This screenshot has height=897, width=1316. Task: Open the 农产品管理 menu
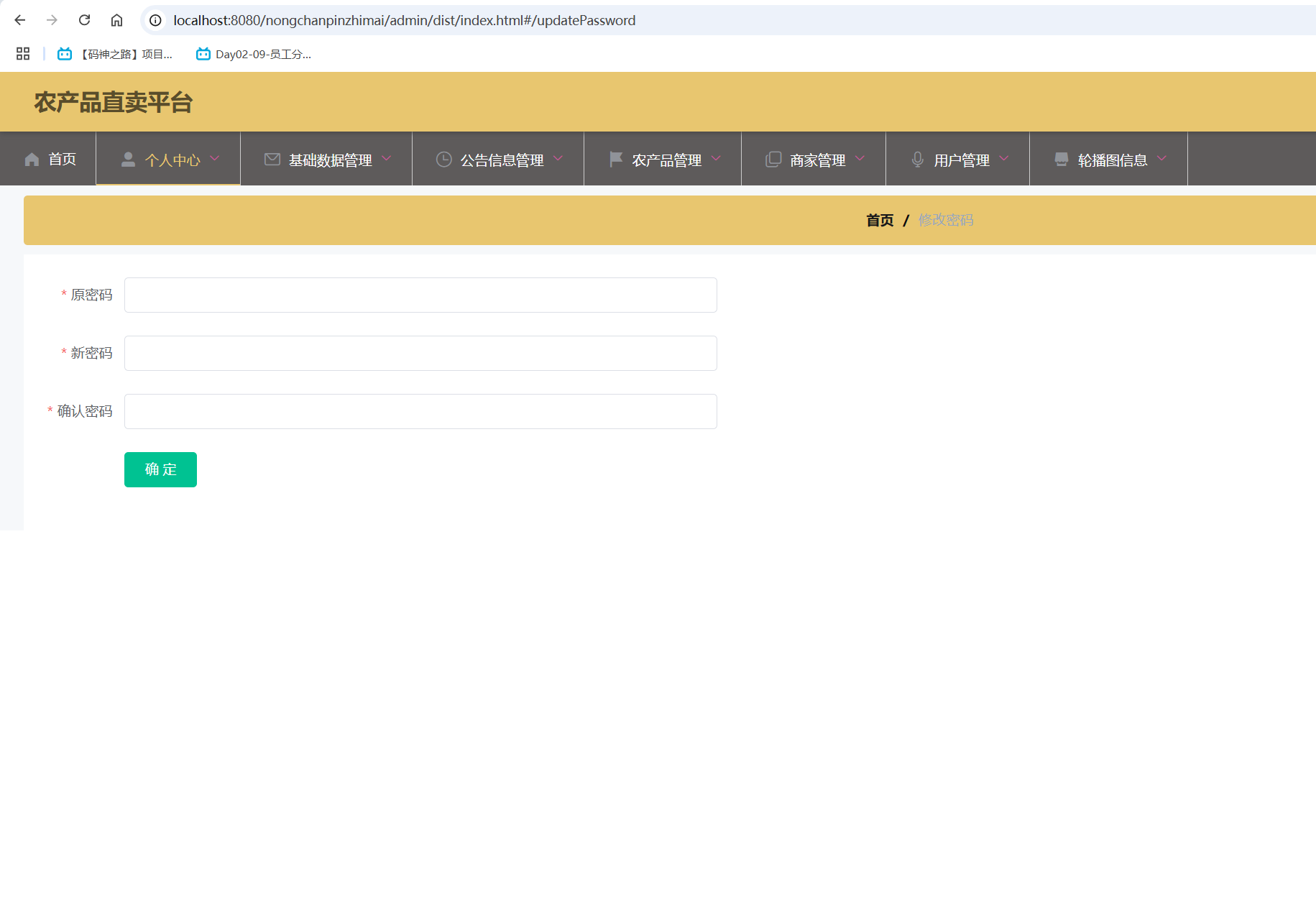pyautogui.click(x=663, y=159)
